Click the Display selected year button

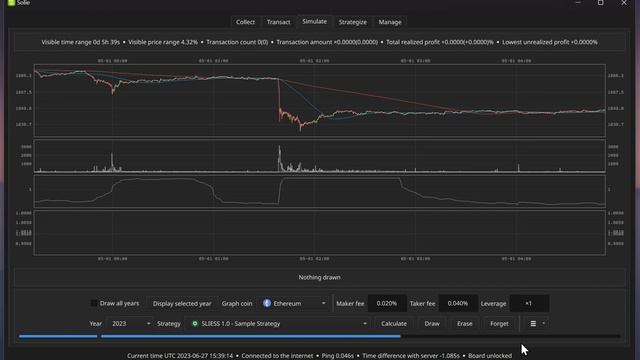[182, 304]
